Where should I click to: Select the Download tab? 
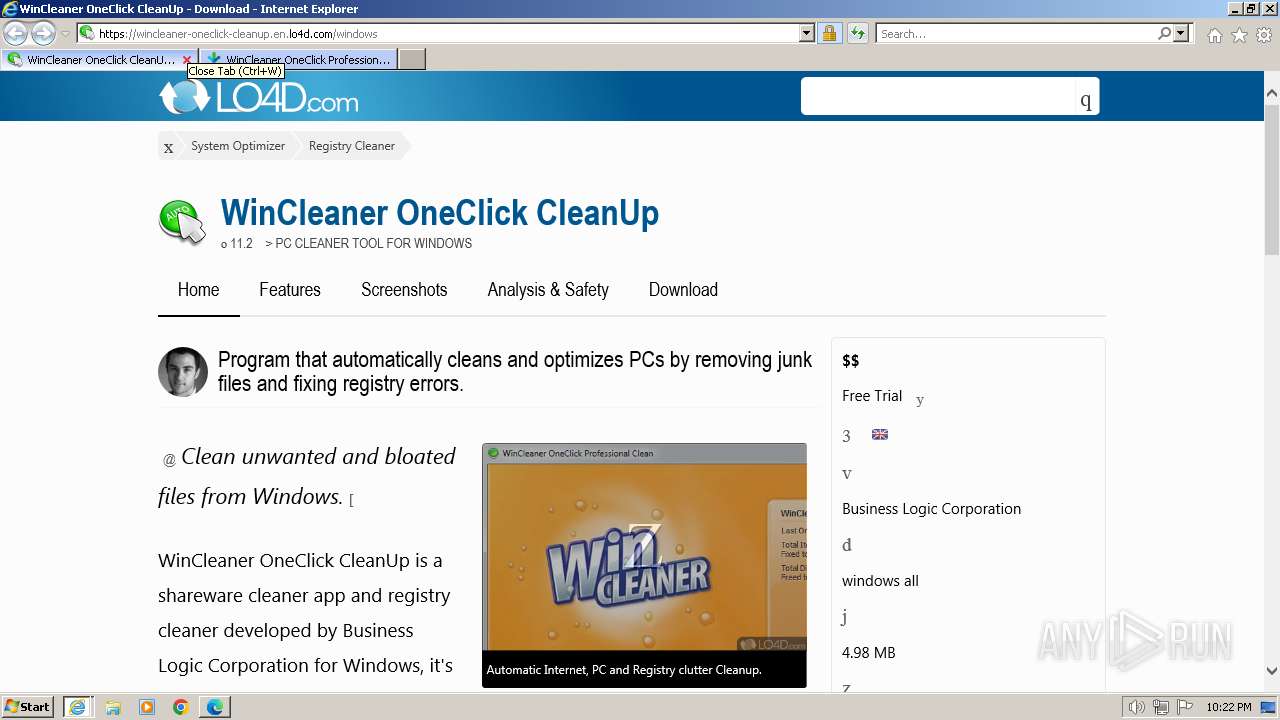pos(683,290)
